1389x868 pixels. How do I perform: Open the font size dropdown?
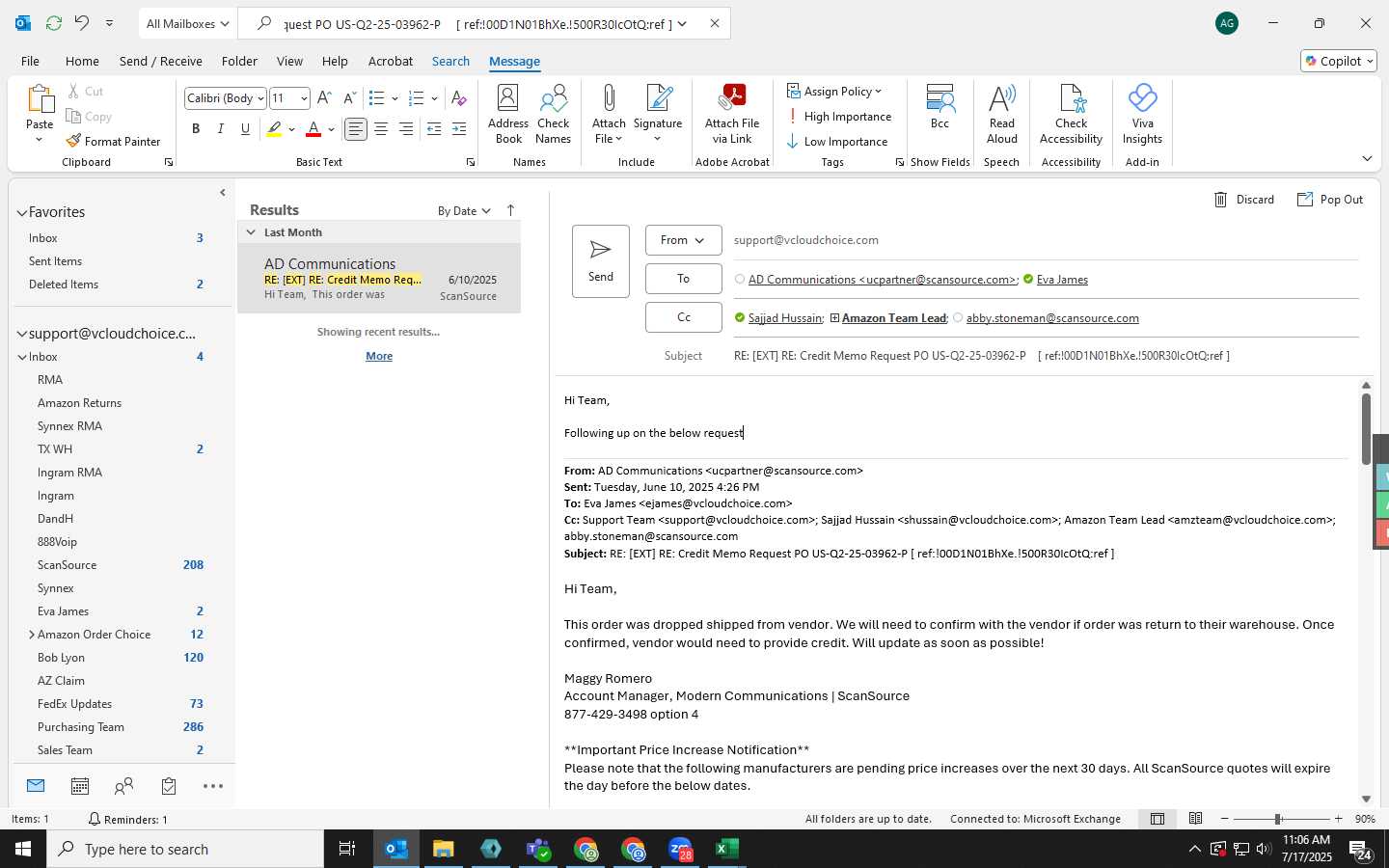coord(304,98)
